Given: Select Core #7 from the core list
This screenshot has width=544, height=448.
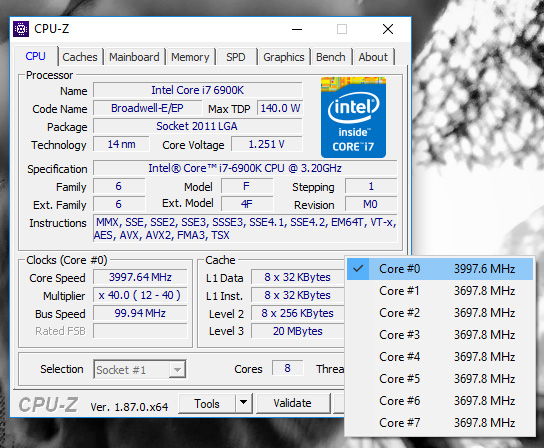Looking at the screenshot, I should tap(440, 423).
